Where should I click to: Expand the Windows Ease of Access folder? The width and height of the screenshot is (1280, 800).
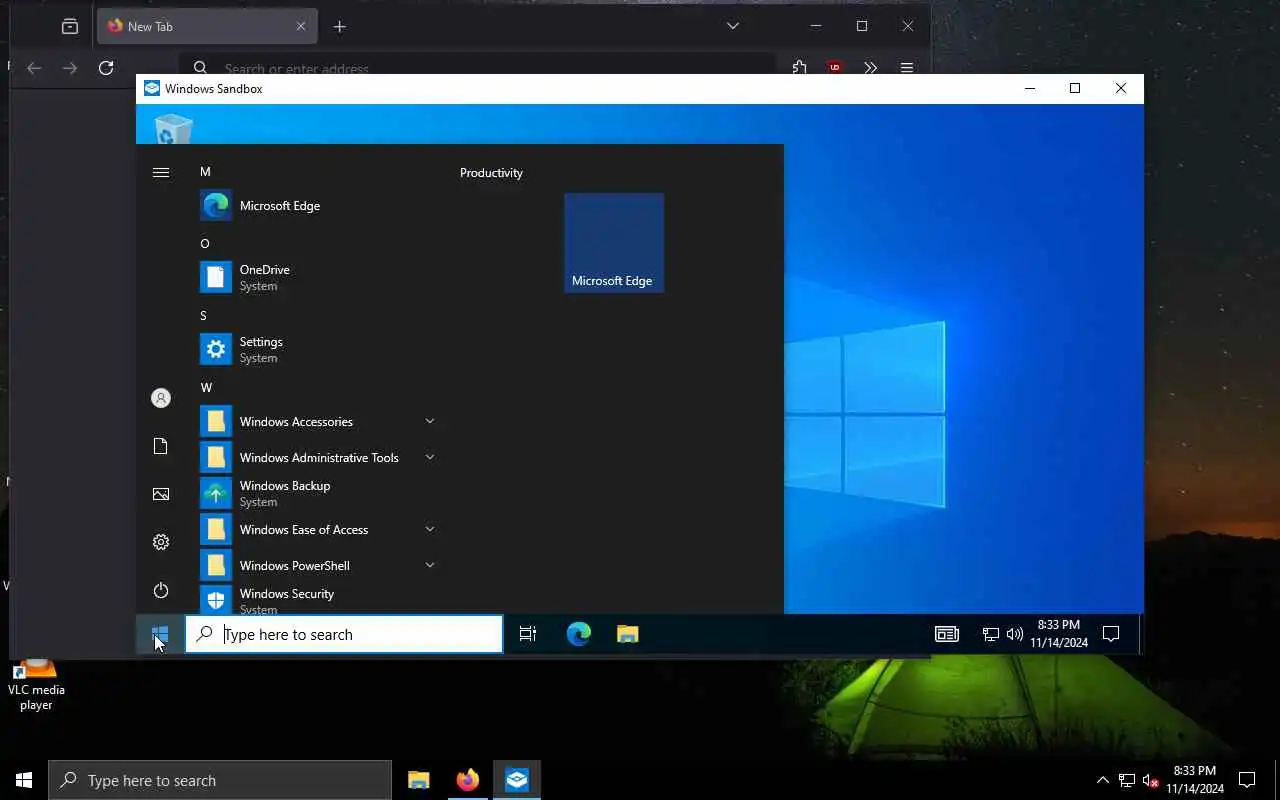(318, 529)
